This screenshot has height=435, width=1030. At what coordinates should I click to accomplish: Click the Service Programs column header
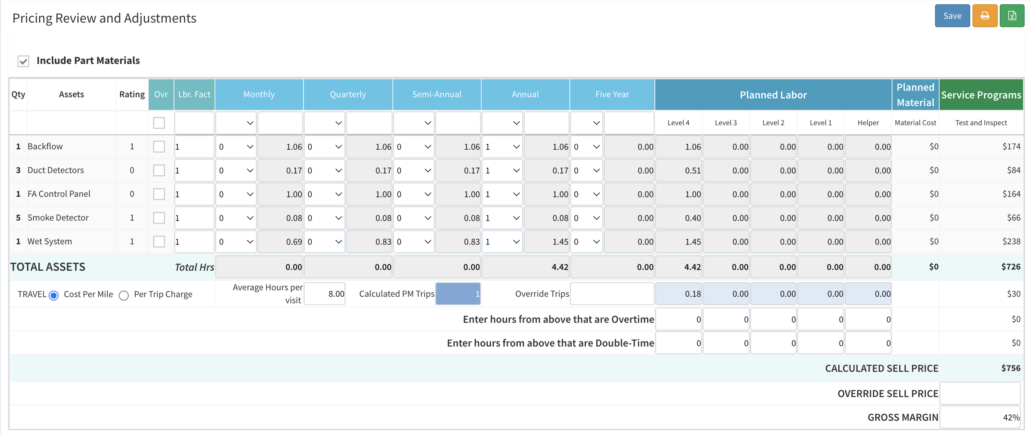click(x=981, y=94)
